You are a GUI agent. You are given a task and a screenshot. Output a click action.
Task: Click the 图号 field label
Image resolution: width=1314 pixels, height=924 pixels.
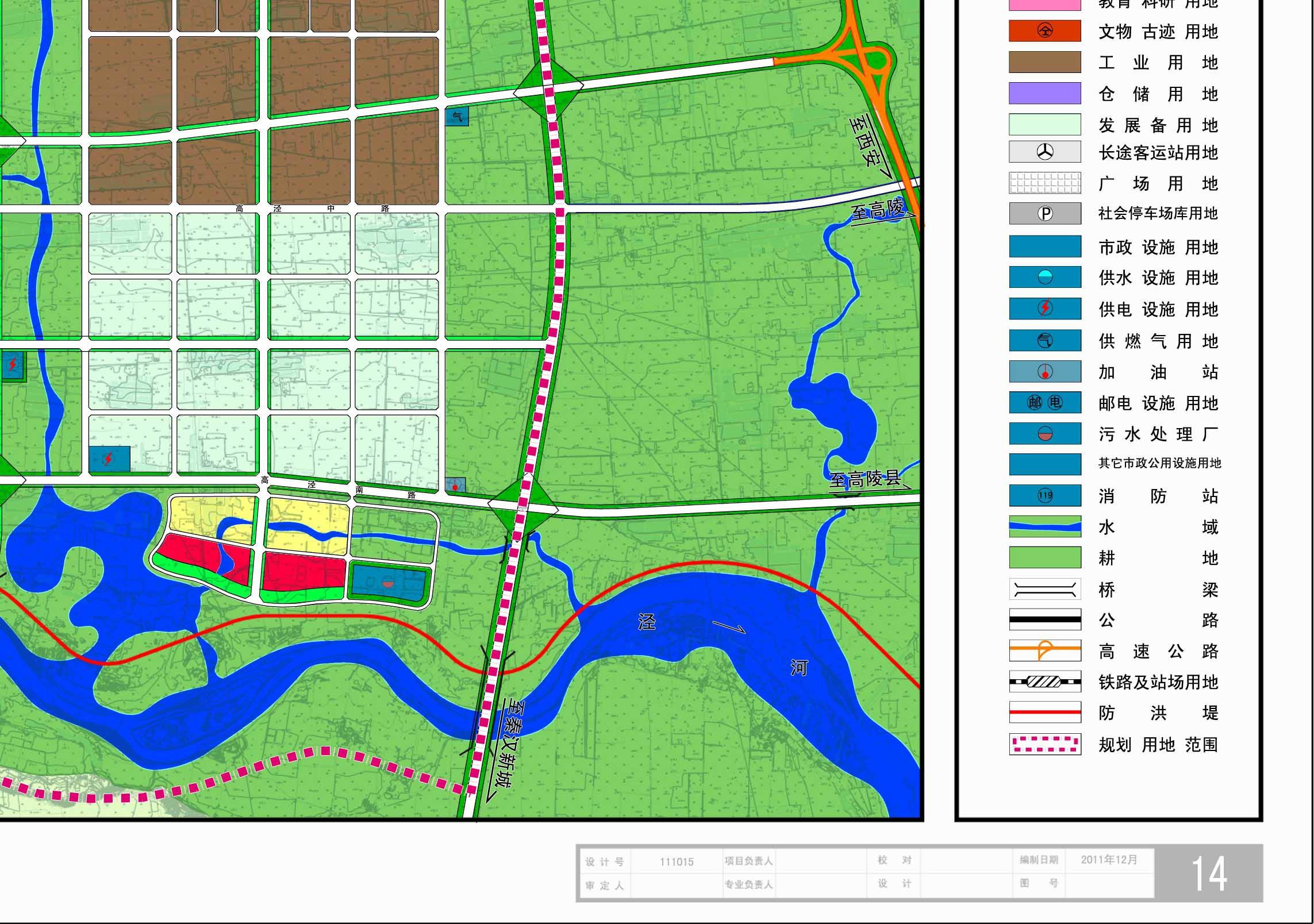(1039, 883)
